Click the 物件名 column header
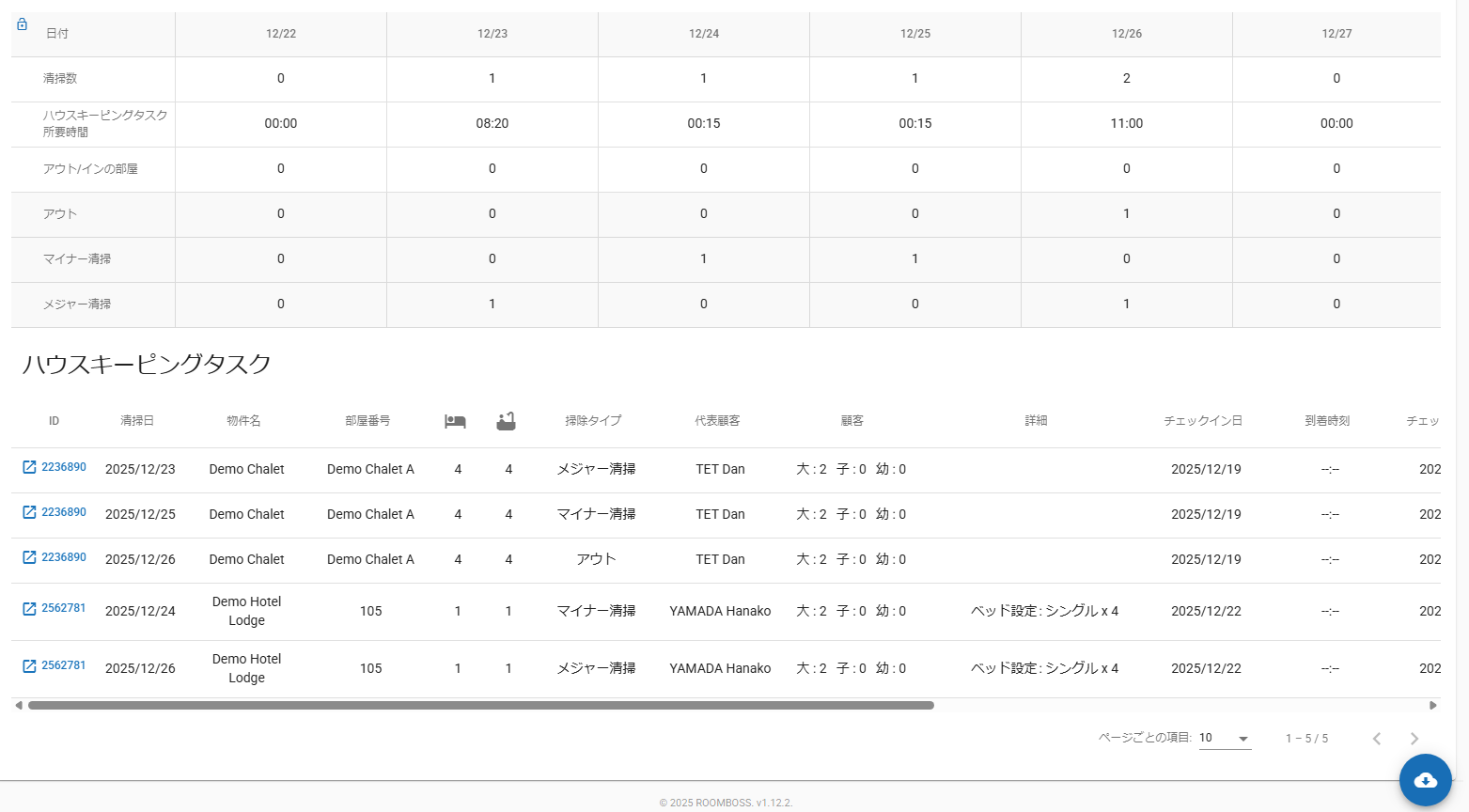 (x=243, y=421)
